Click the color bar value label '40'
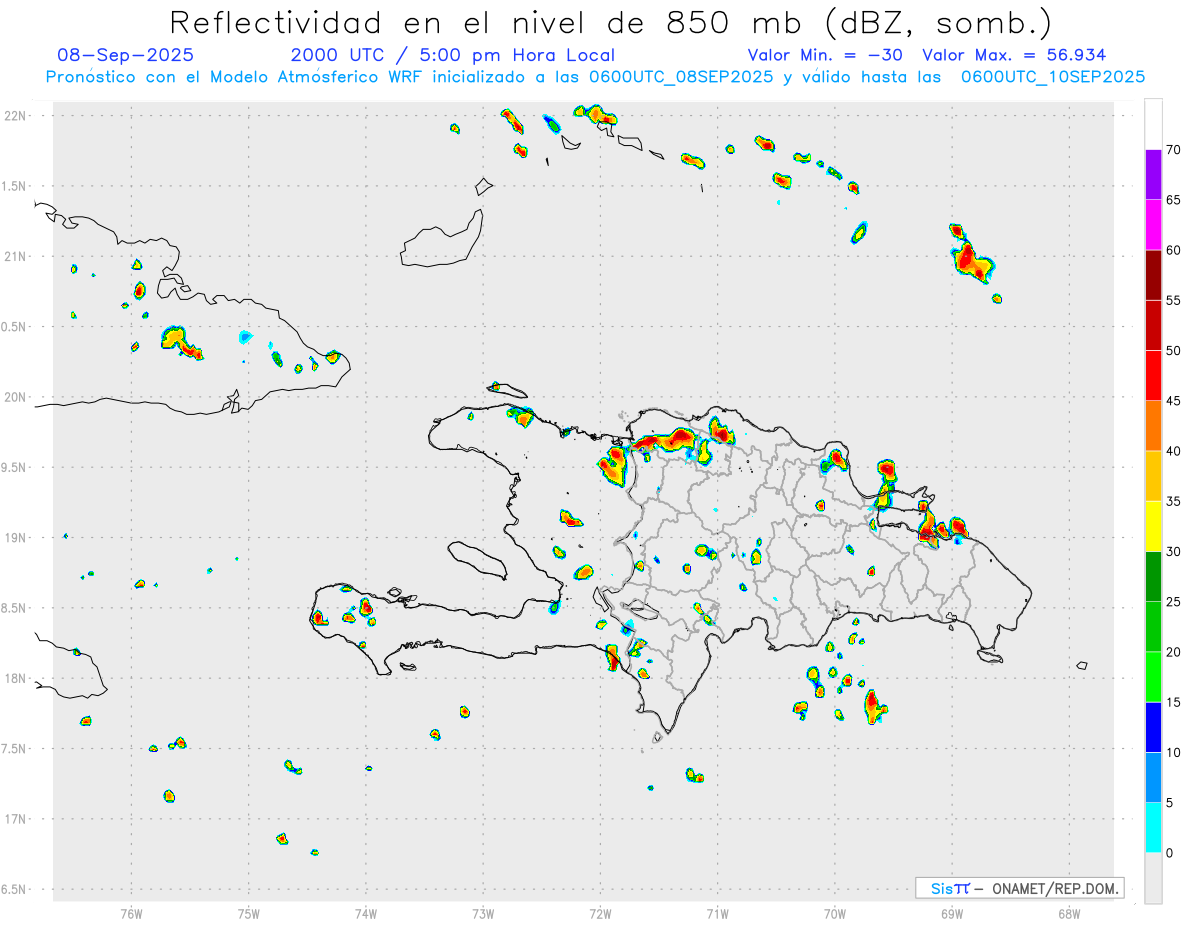 [1174, 451]
